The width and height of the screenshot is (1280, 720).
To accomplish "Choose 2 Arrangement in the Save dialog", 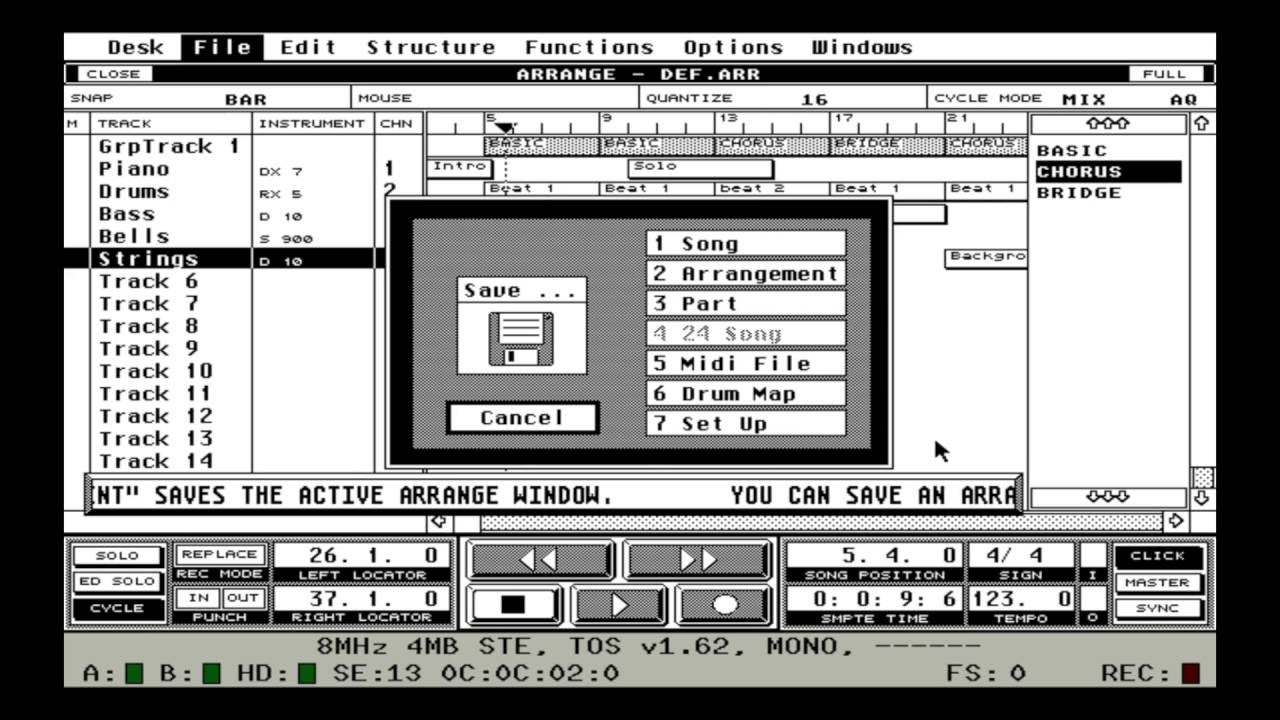I will (746, 273).
